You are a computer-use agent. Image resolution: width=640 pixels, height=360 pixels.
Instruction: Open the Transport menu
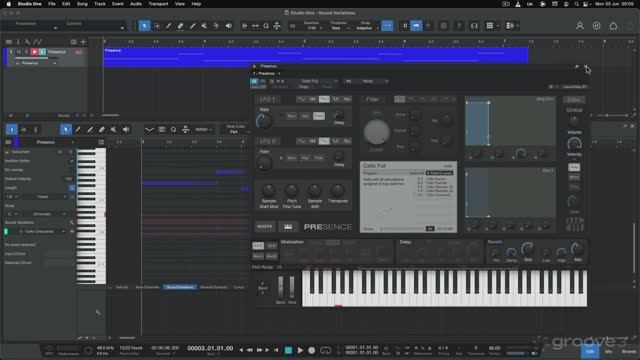pos(158,4)
